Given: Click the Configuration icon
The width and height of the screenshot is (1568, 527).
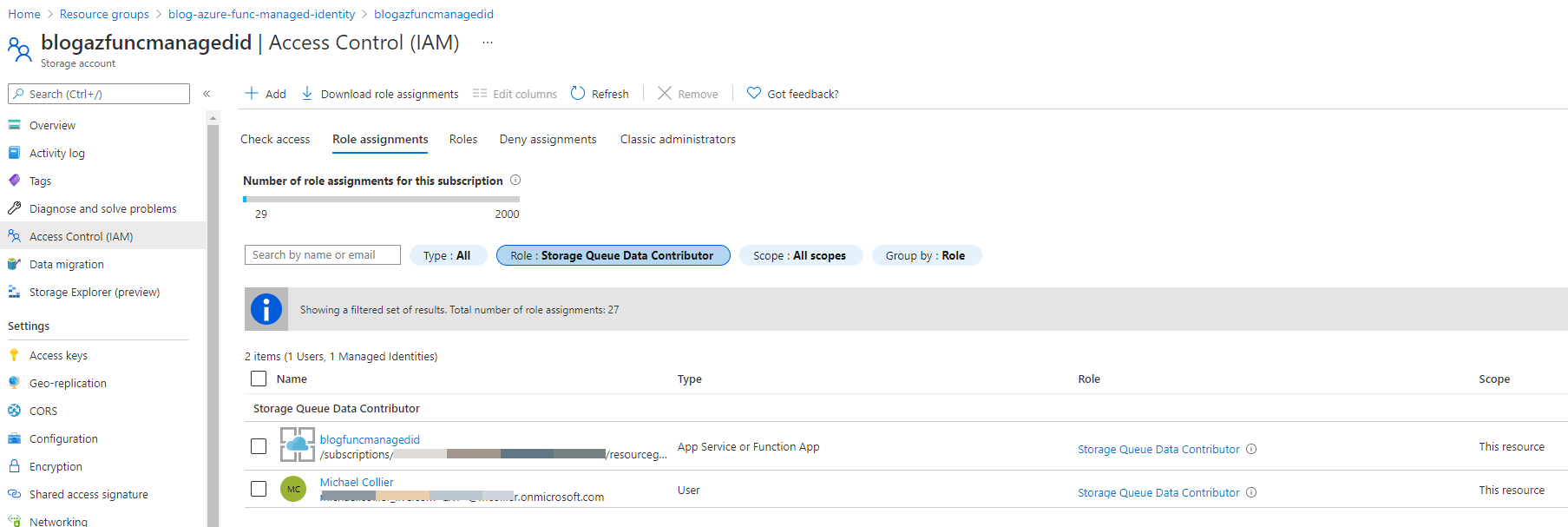Looking at the screenshot, I should tap(14, 438).
